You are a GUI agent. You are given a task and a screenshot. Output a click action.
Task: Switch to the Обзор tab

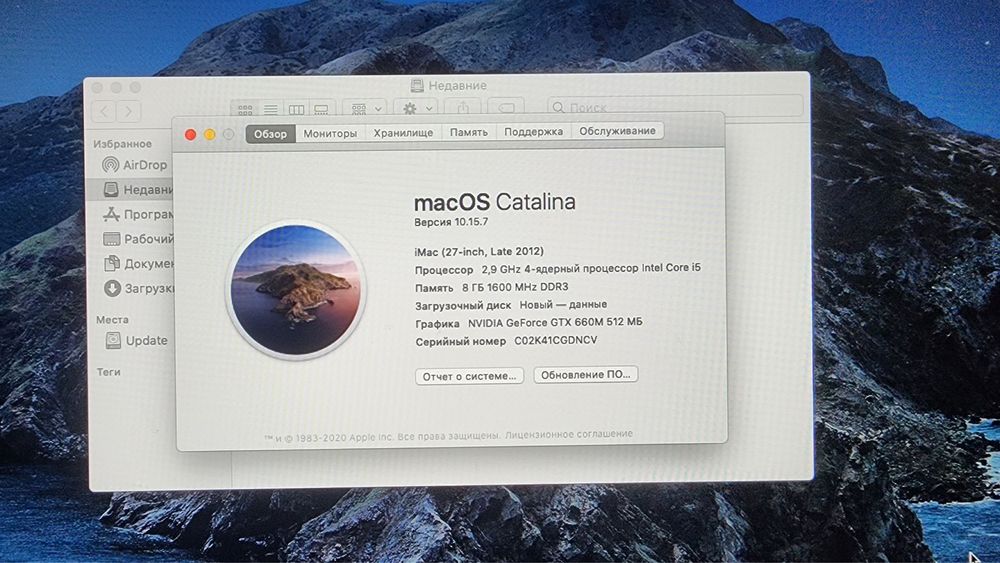click(270, 134)
